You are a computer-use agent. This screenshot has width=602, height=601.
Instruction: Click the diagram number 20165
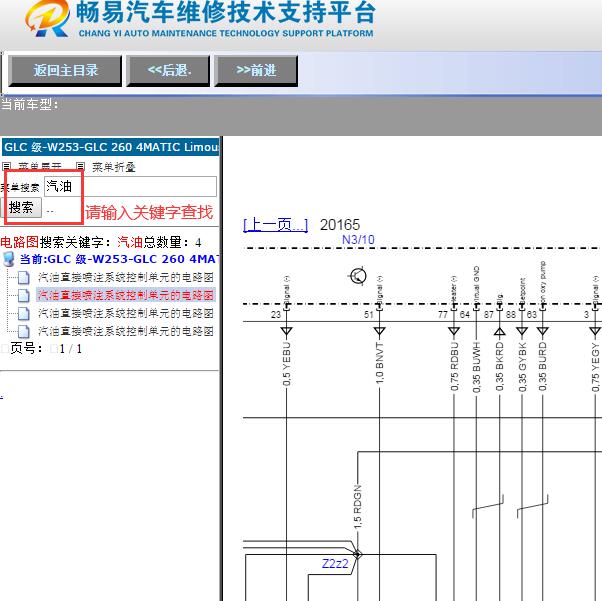(340, 225)
